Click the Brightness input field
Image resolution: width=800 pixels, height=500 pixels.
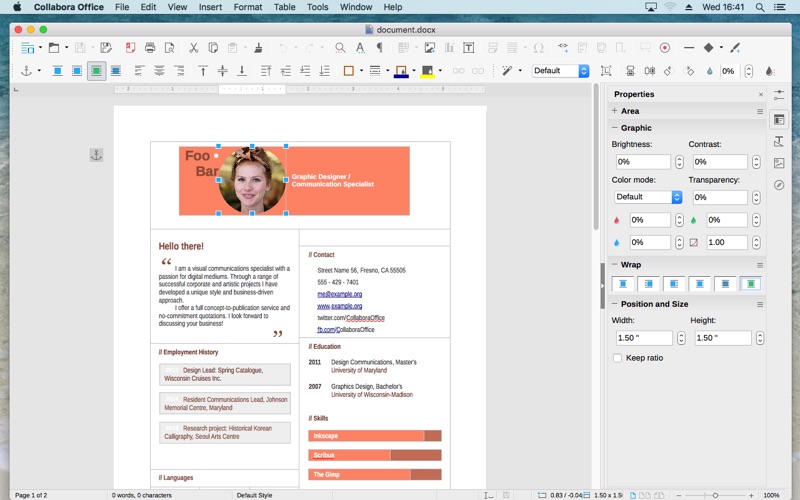point(643,162)
